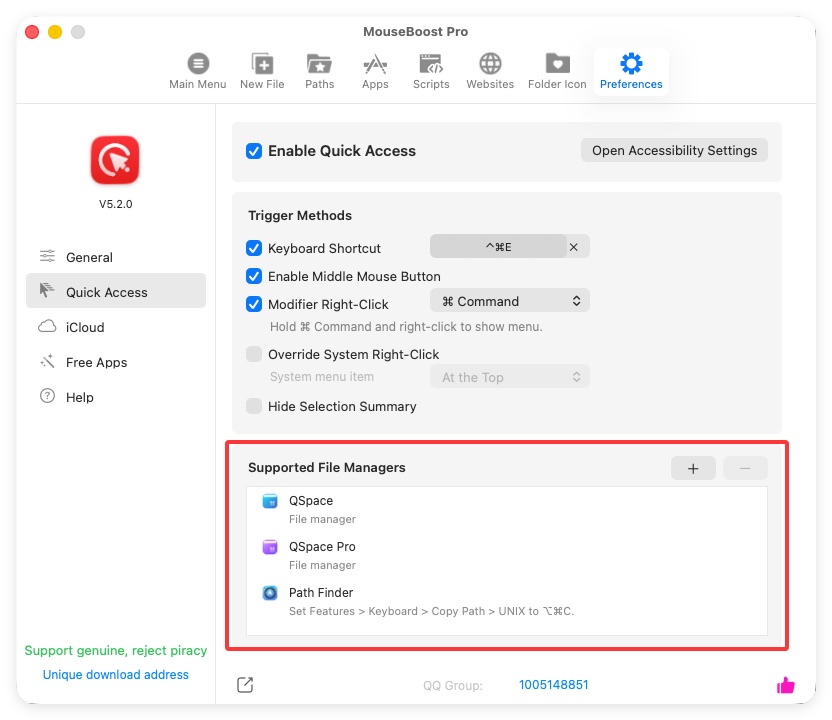Screen dimensions: 832x720
Task: Open Help in the sidebar
Action: [x=116, y=397]
